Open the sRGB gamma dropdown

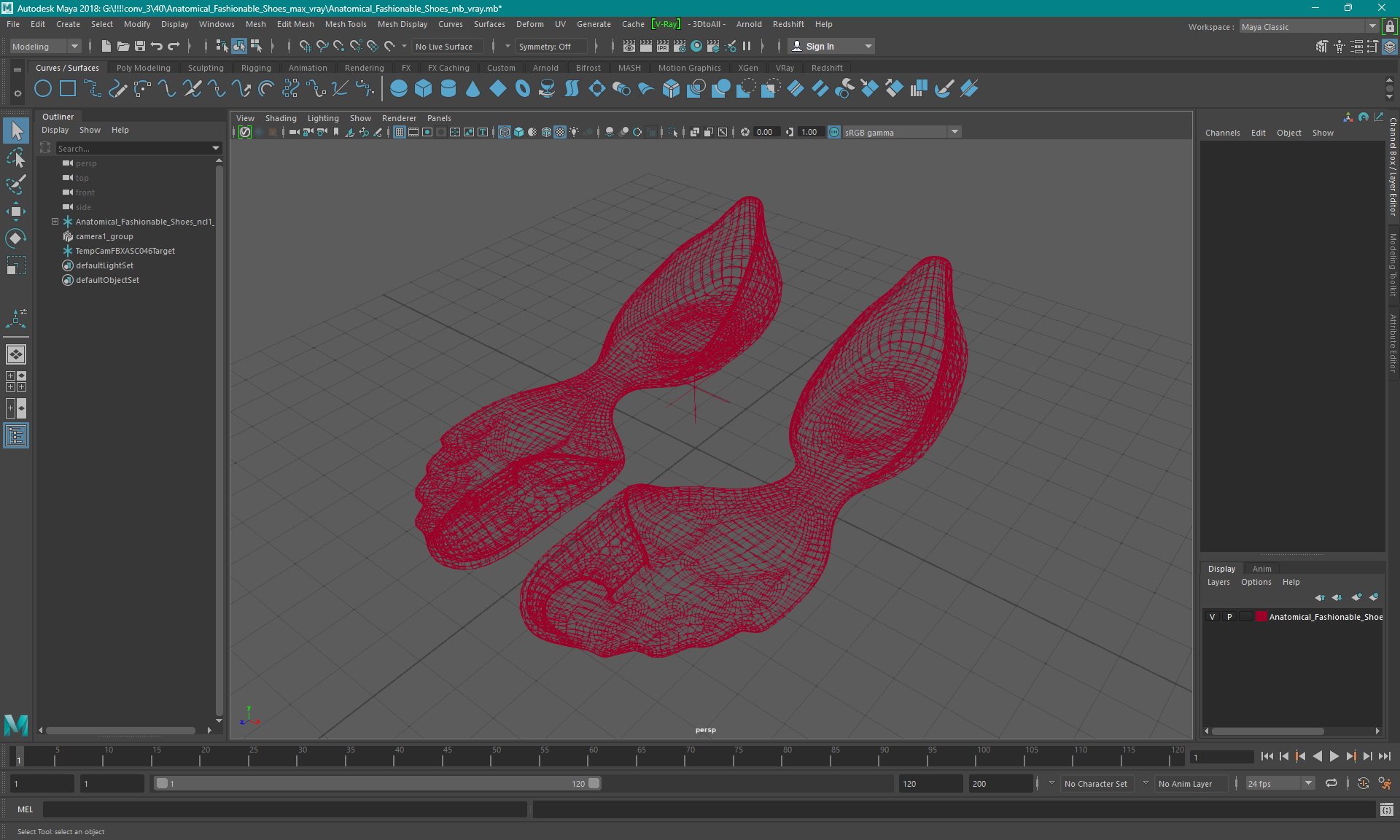(902, 132)
